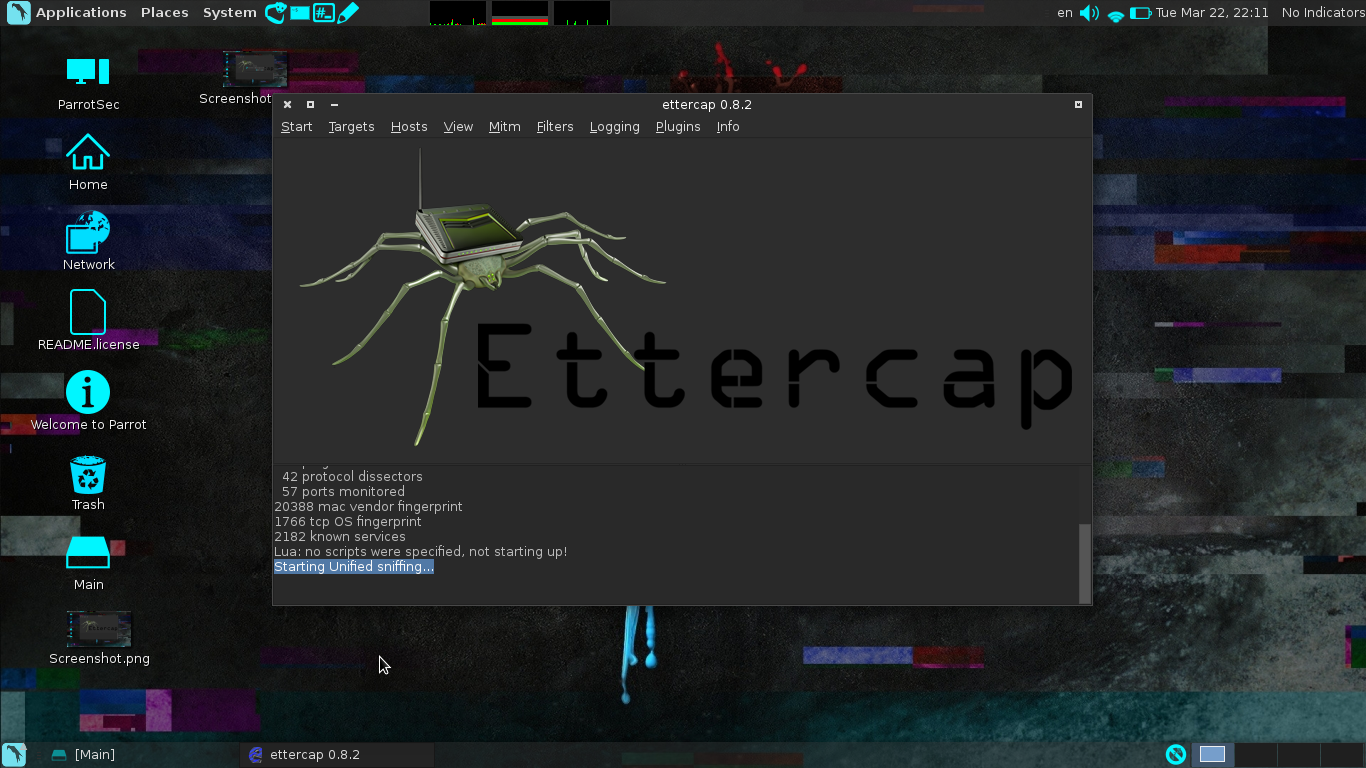Click the Parrot menu icon in bottom panel
The width and height of the screenshot is (1366, 768).
[x=14, y=755]
